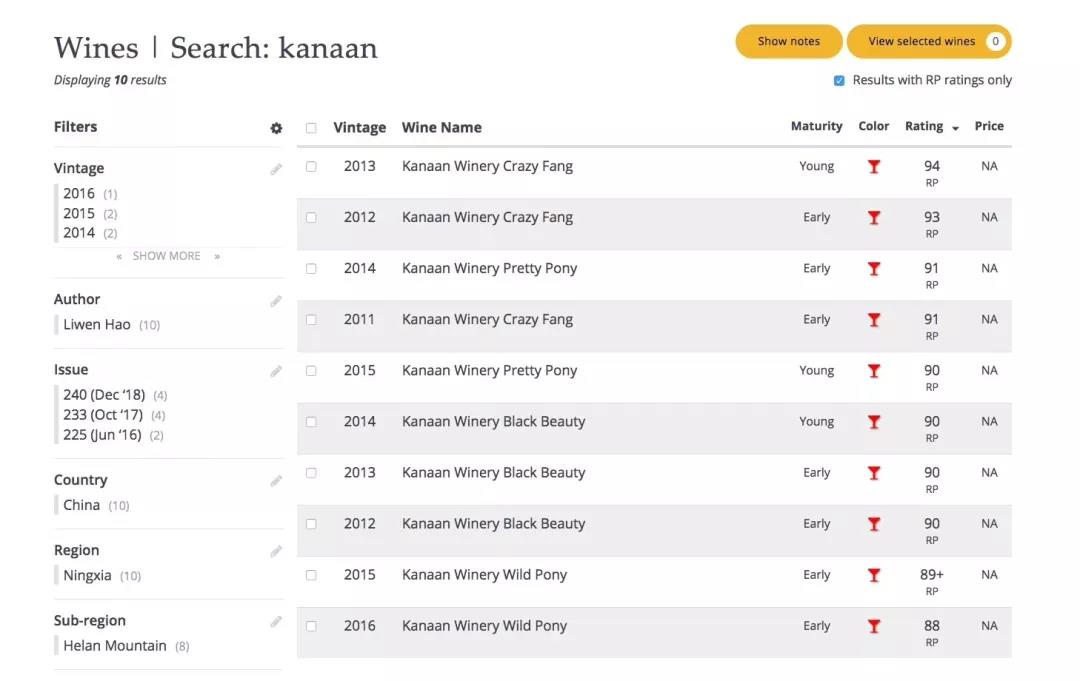
Task: Sort table by Maturity column header
Action: (x=816, y=126)
